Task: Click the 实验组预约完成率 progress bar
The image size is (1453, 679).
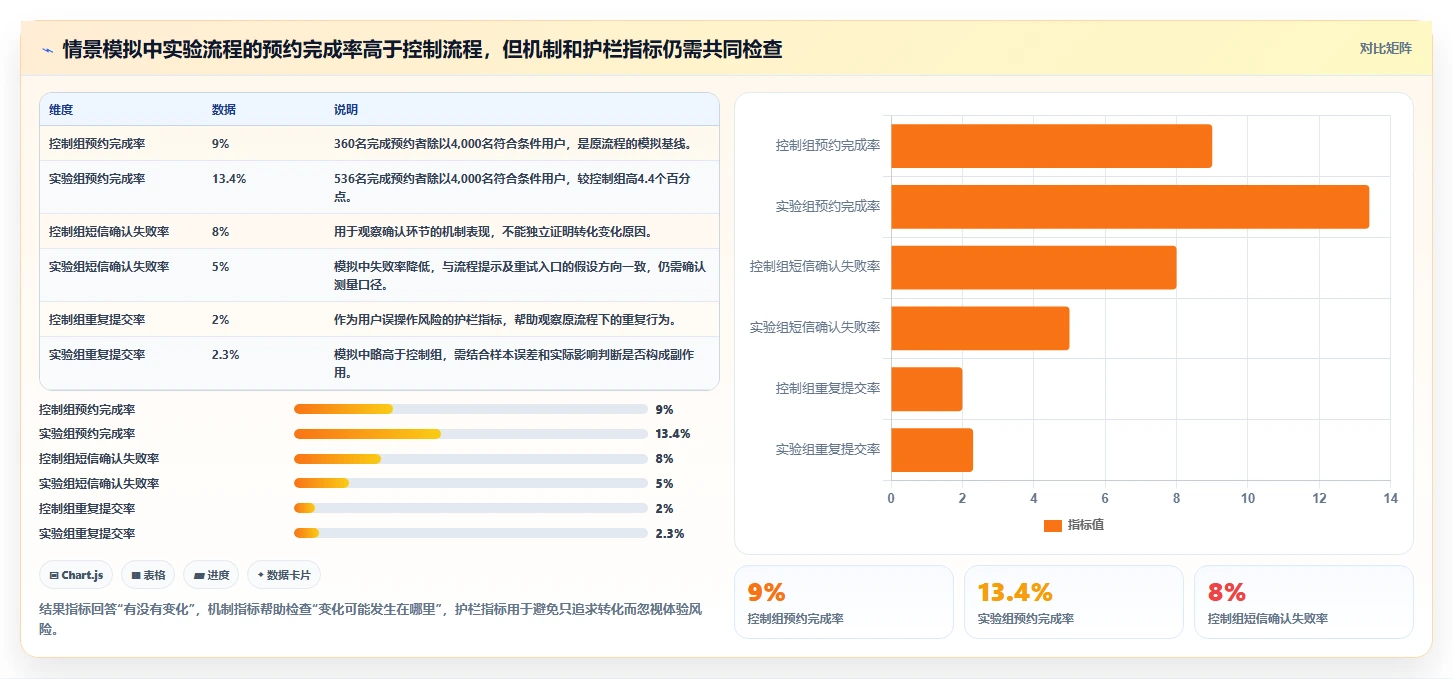Action: (x=471, y=434)
